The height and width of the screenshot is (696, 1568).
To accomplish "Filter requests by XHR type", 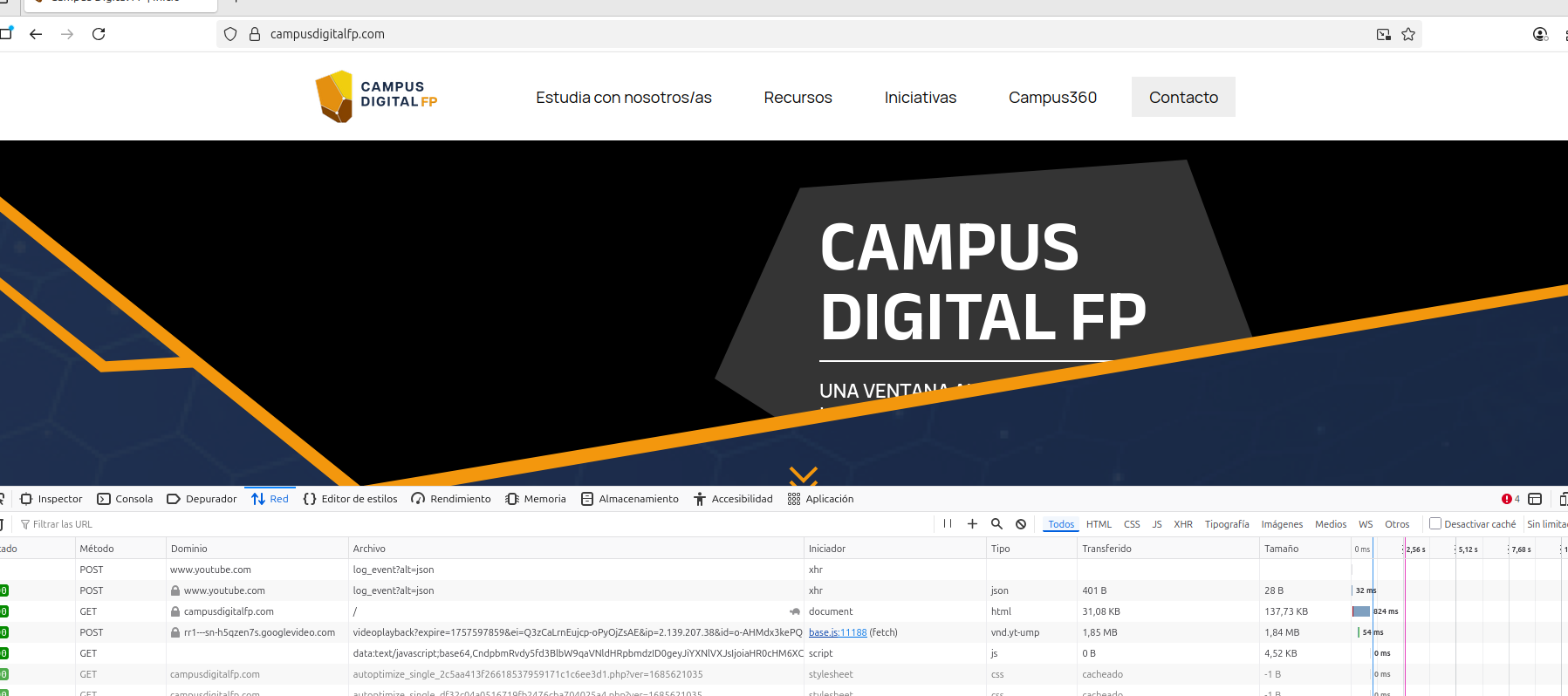I will [x=1182, y=524].
